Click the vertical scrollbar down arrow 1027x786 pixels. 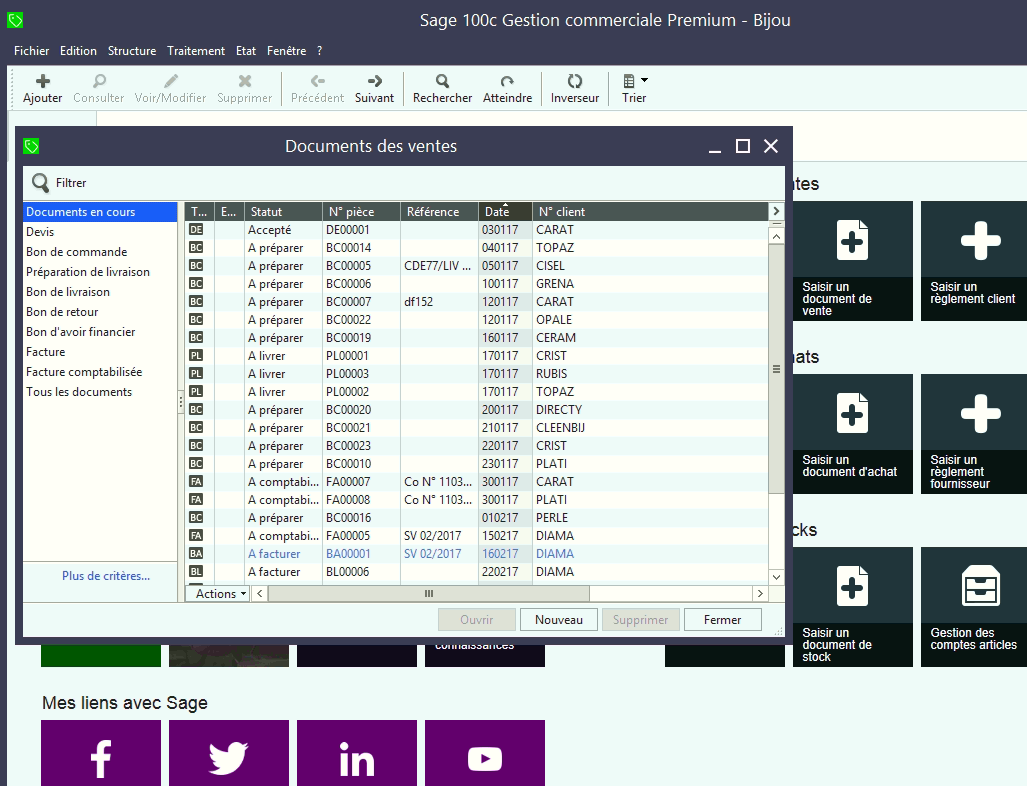tap(776, 577)
